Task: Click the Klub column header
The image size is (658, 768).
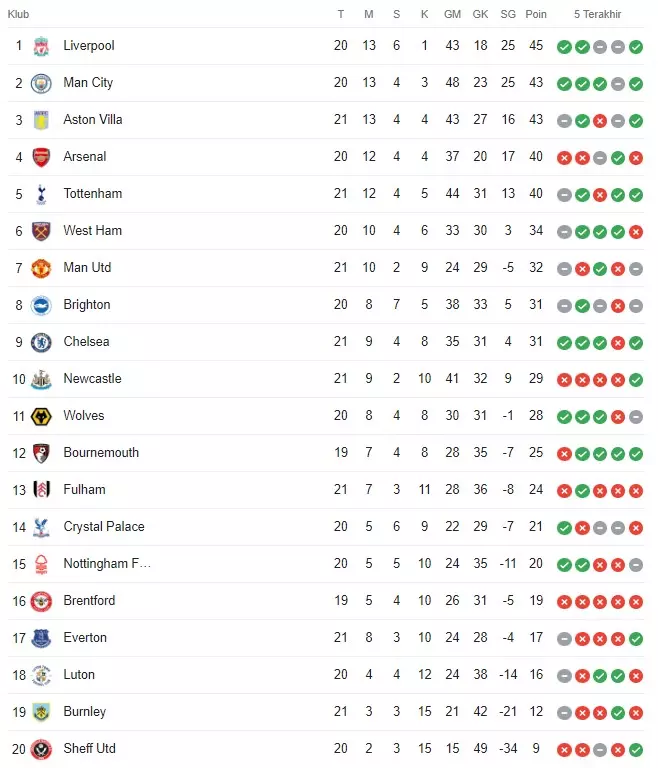Action: (19, 14)
